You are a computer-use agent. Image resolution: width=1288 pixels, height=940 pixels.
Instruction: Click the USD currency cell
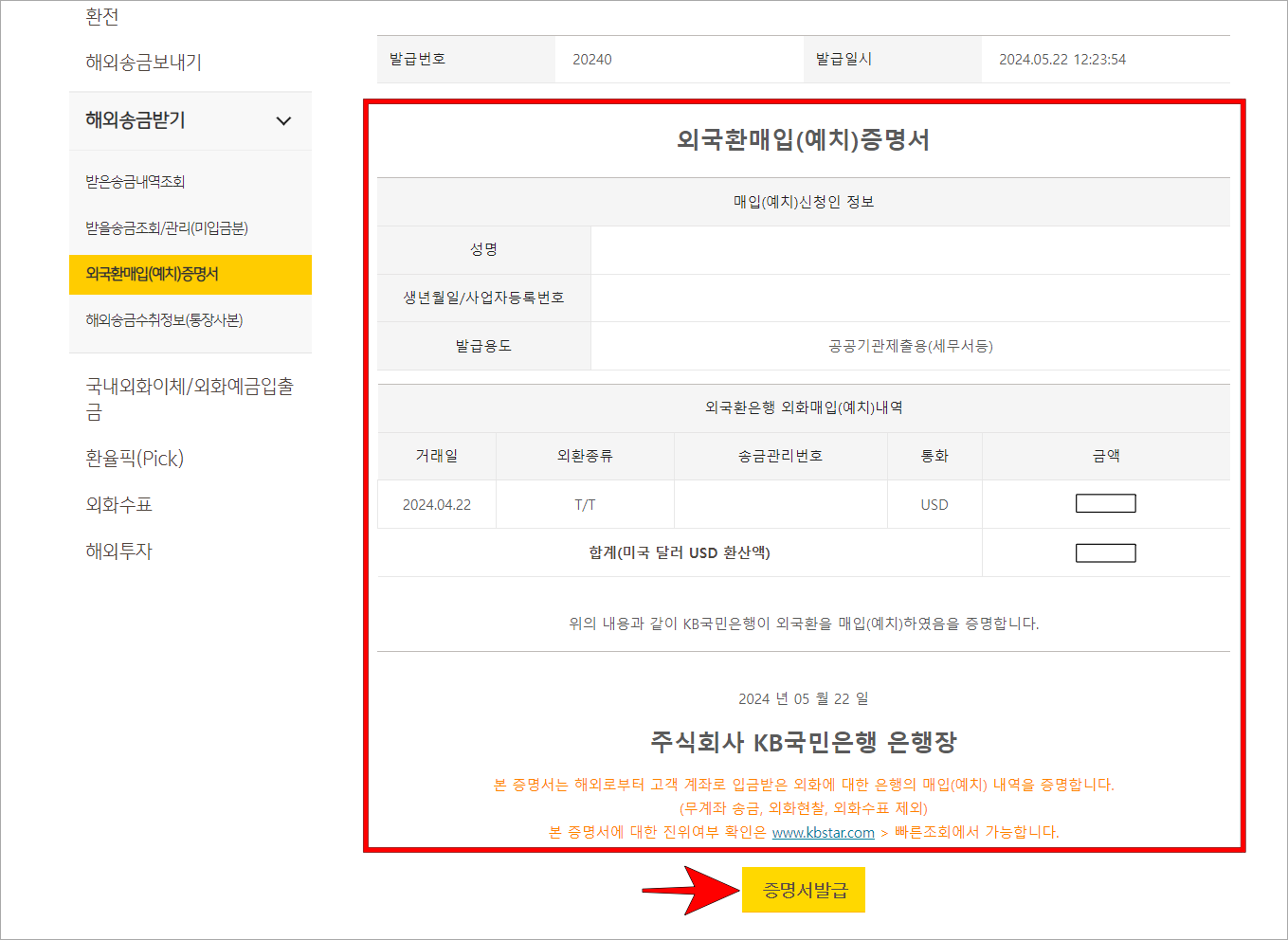click(x=934, y=504)
